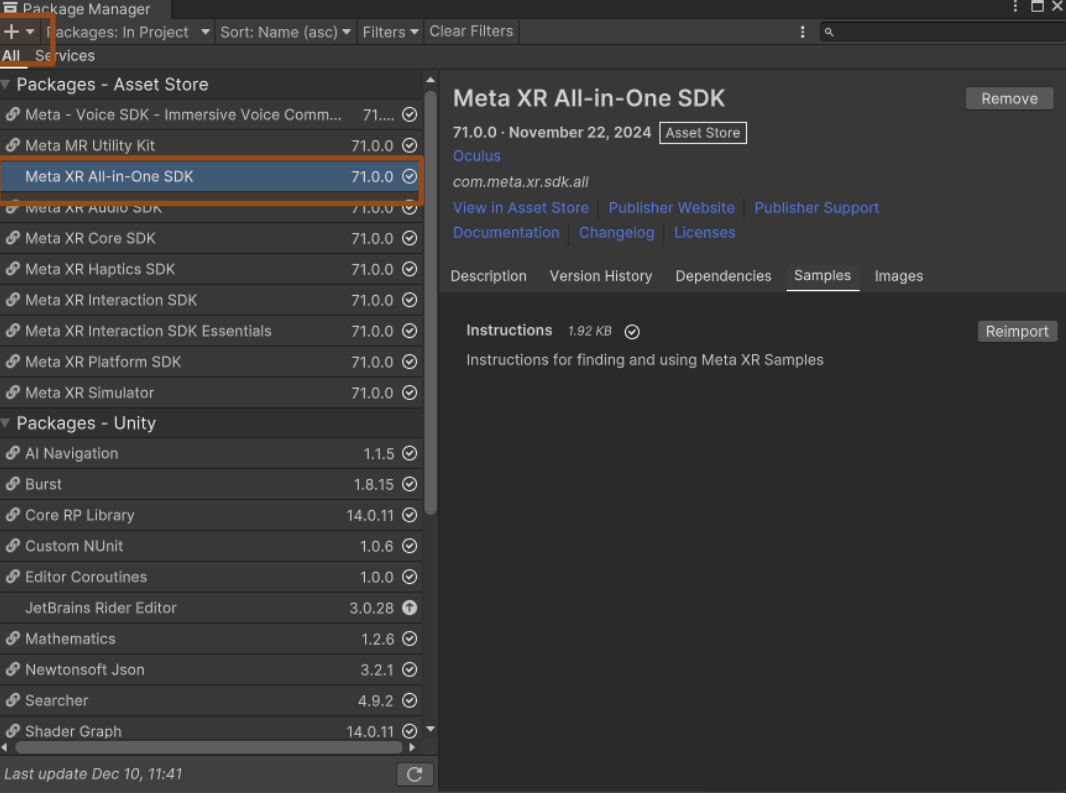
Task: Switch to the Dependencies tab
Action: pyautogui.click(x=723, y=276)
